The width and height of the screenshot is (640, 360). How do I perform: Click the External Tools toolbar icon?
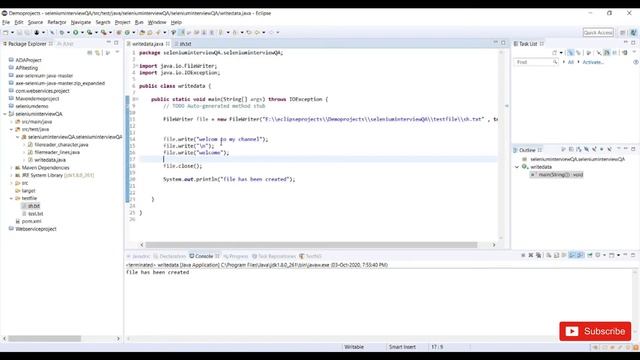click(x=104, y=32)
